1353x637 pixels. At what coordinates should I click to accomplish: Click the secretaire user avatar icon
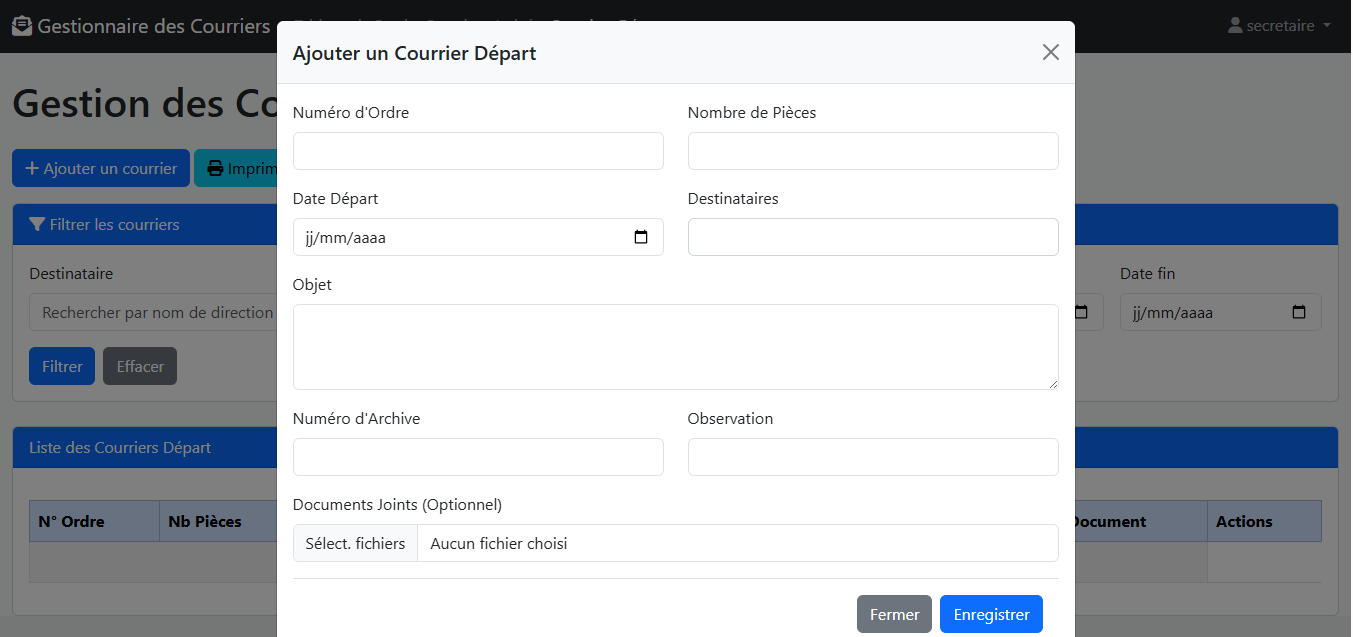point(1235,26)
